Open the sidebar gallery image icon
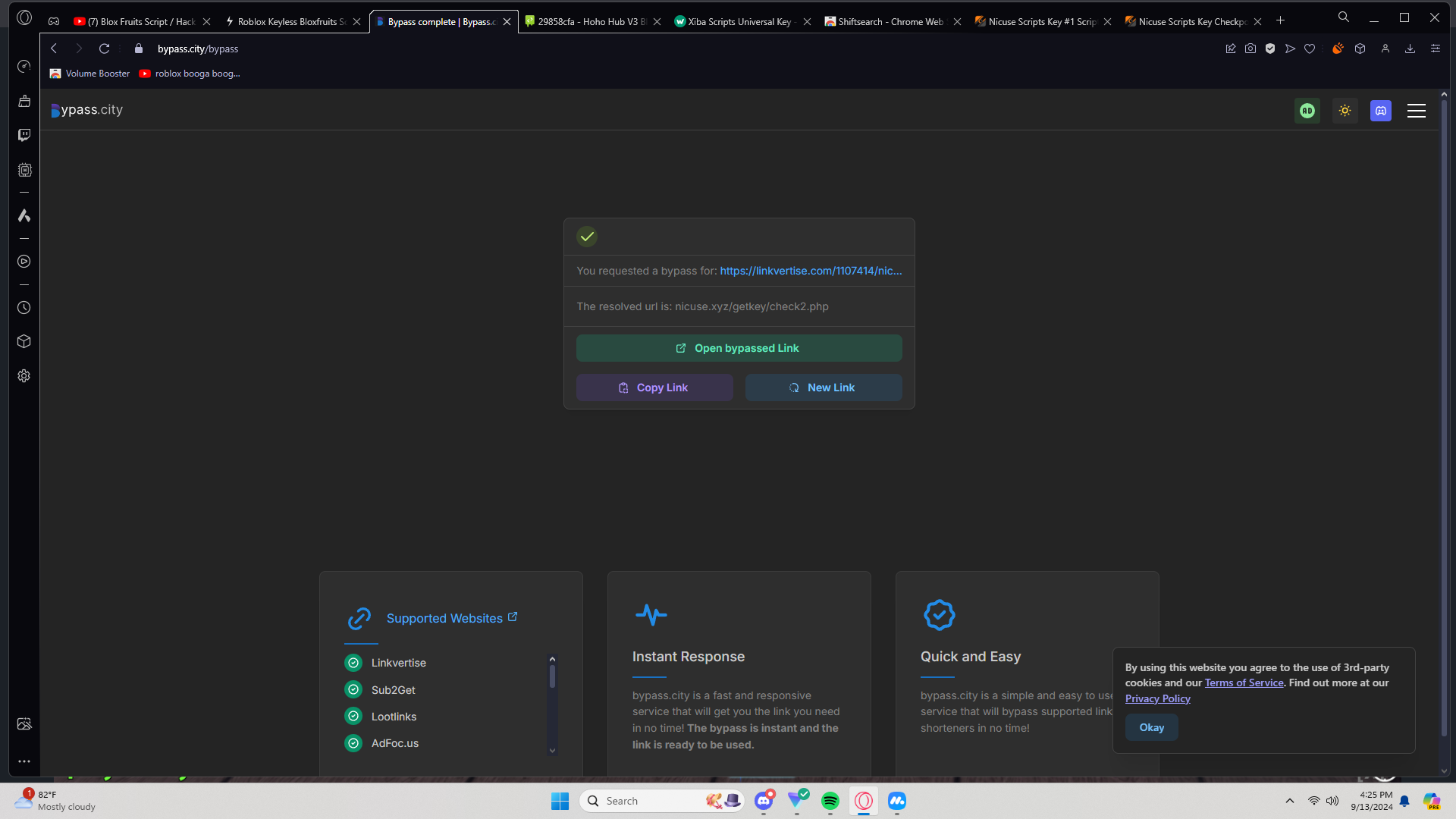 coord(24,724)
